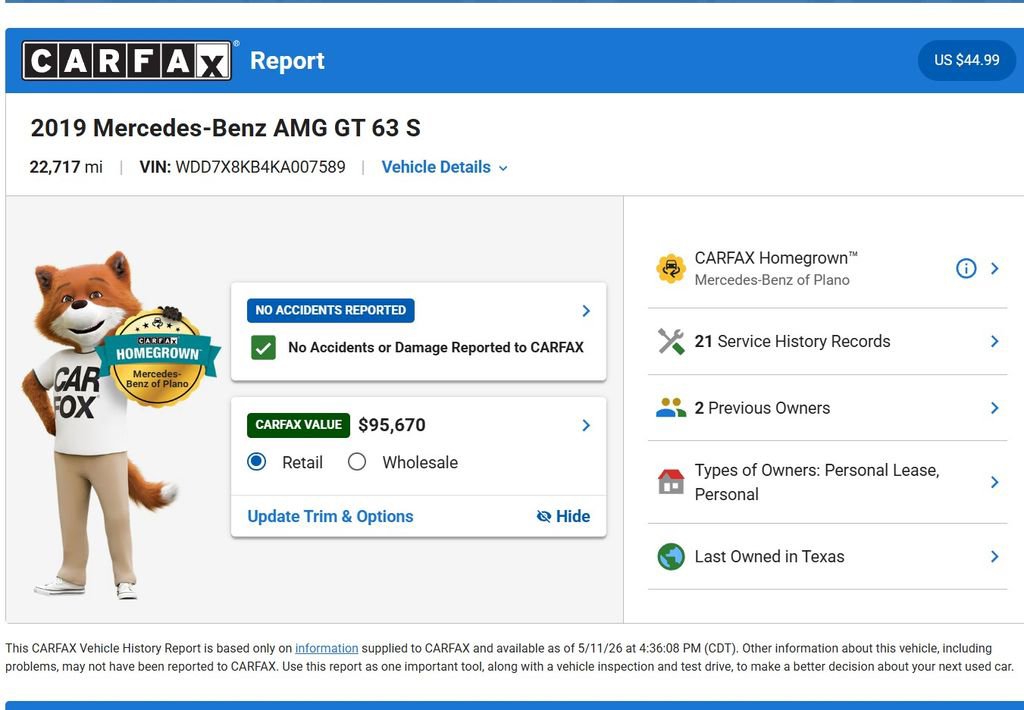
Task: Select the Retail radio button
Action: click(x=257, y=462)
